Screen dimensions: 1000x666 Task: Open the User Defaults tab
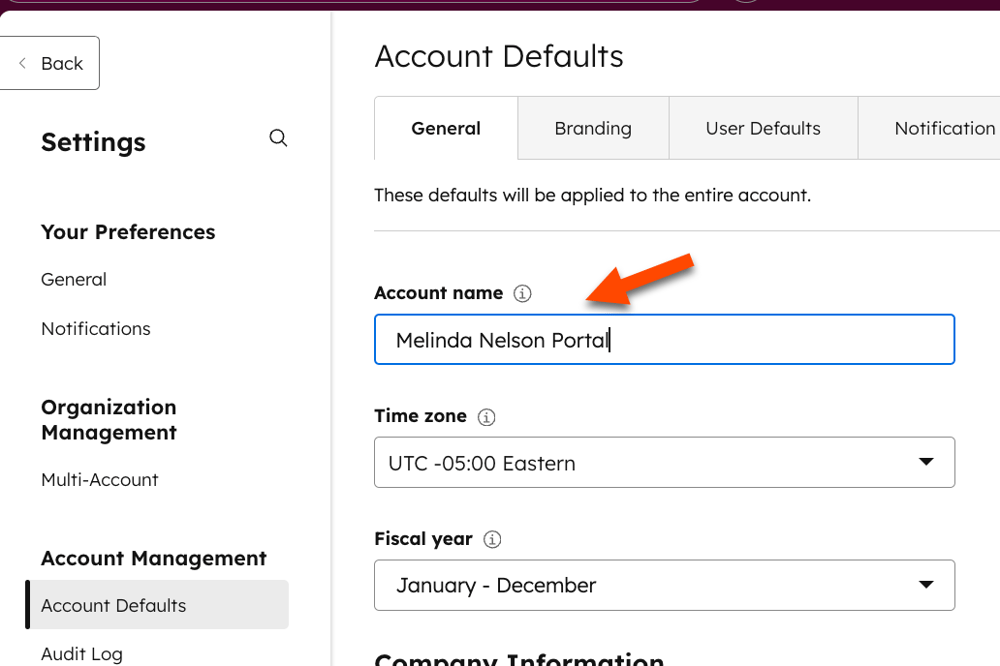[763, 127]
